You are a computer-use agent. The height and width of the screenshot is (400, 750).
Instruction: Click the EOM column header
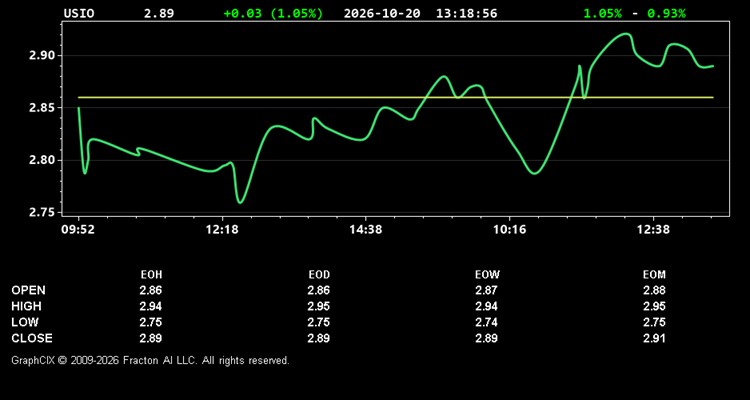point(654,275)
